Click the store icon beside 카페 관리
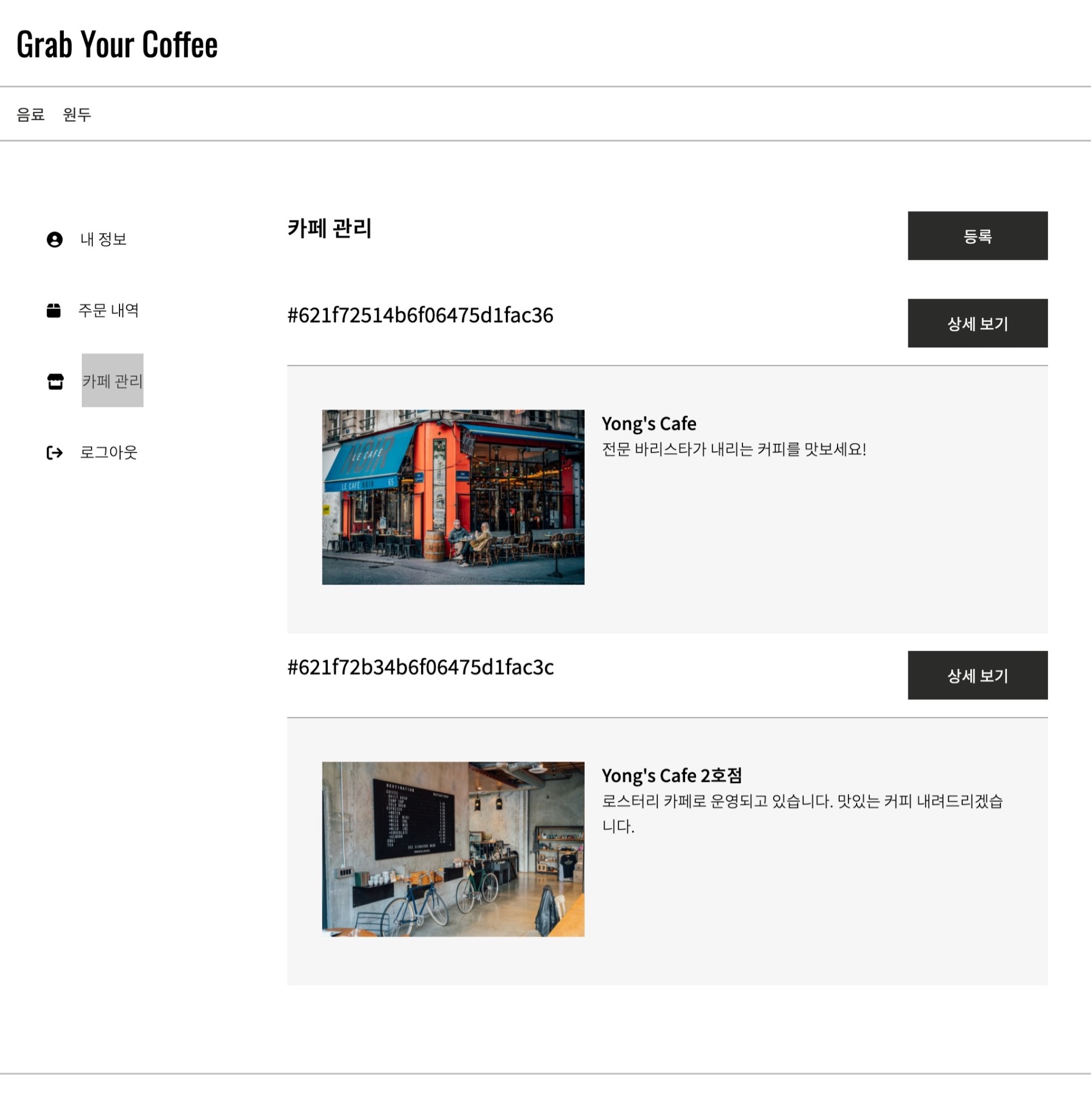Viewport: 1091px width, 1120px height. tap(55, 382)
